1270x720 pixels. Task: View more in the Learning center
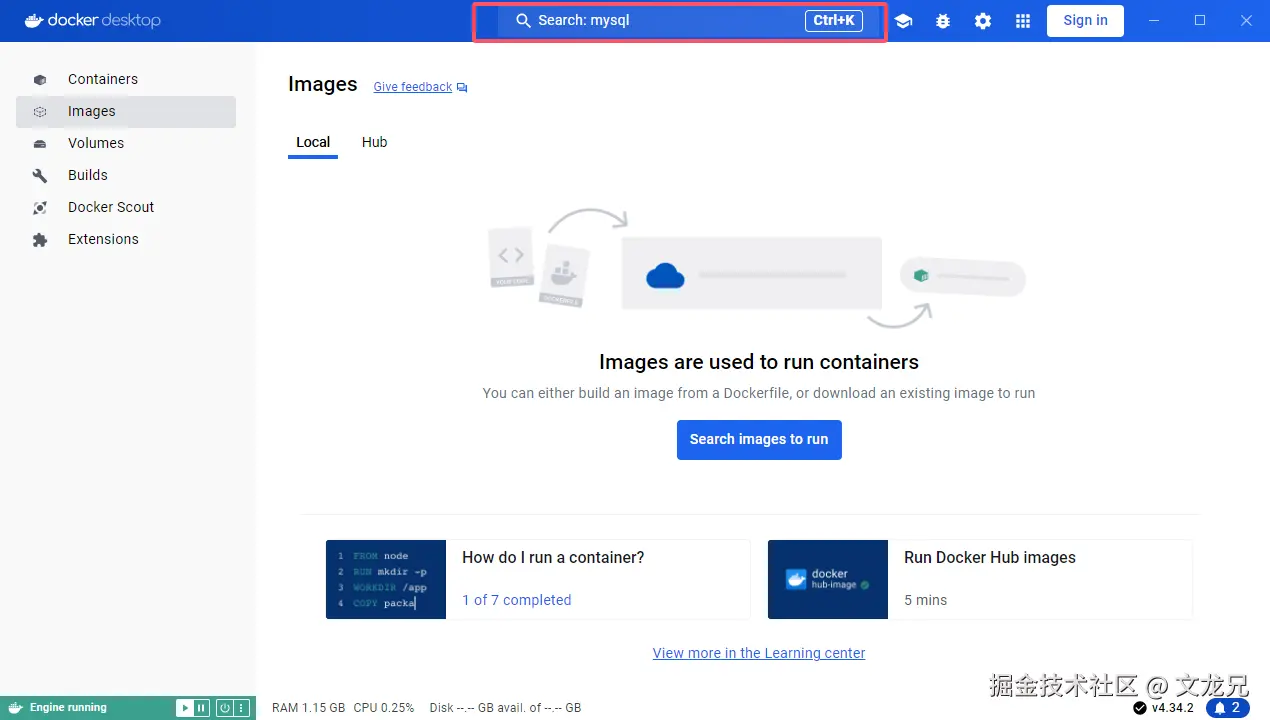click(x=759, y=653)
